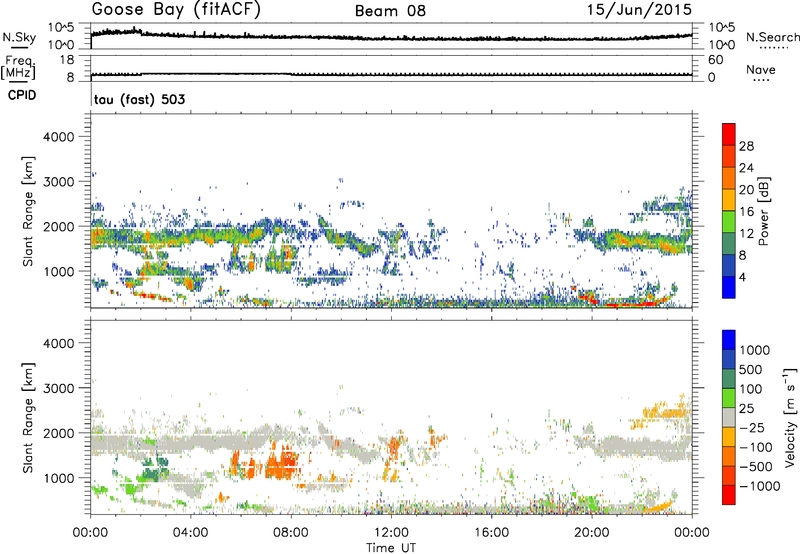
Task: Click the 'Slant Range [km]' label of the power panel
Action: (28, 211)
